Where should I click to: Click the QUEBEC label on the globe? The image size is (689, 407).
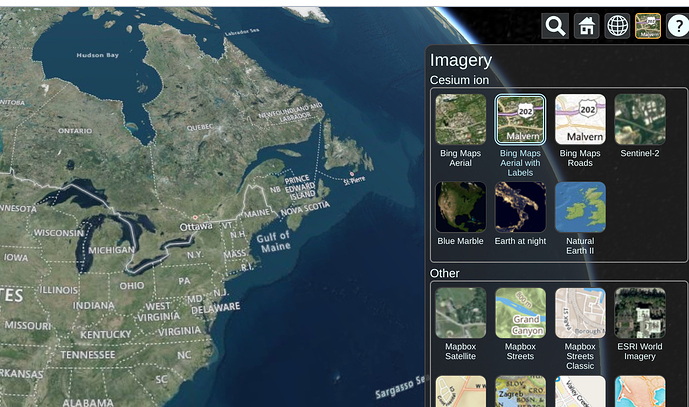click(199, 127)
